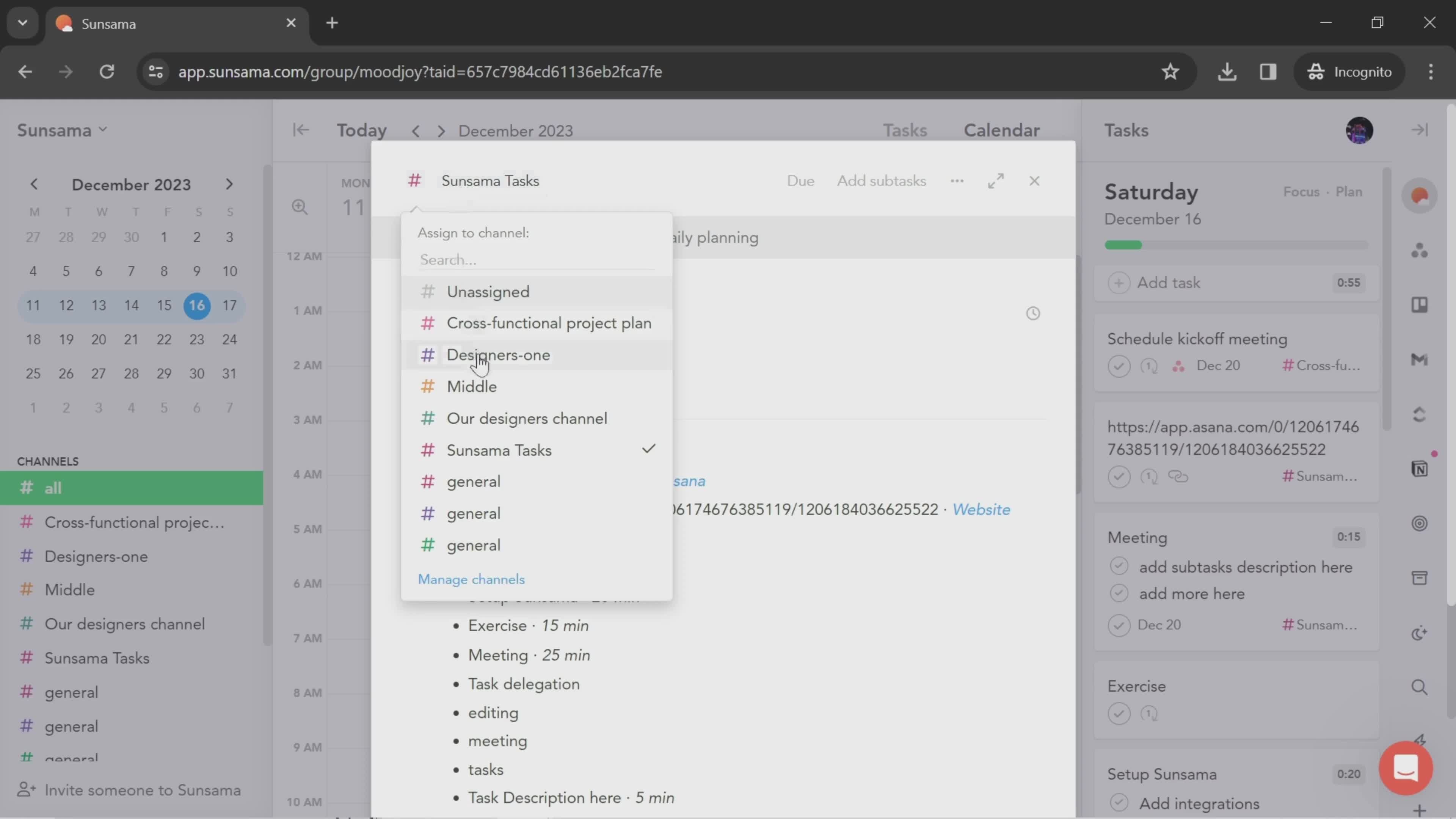Click the Today button
The height and width of the screenshot is (819, 1456).
tap(362, 130)
